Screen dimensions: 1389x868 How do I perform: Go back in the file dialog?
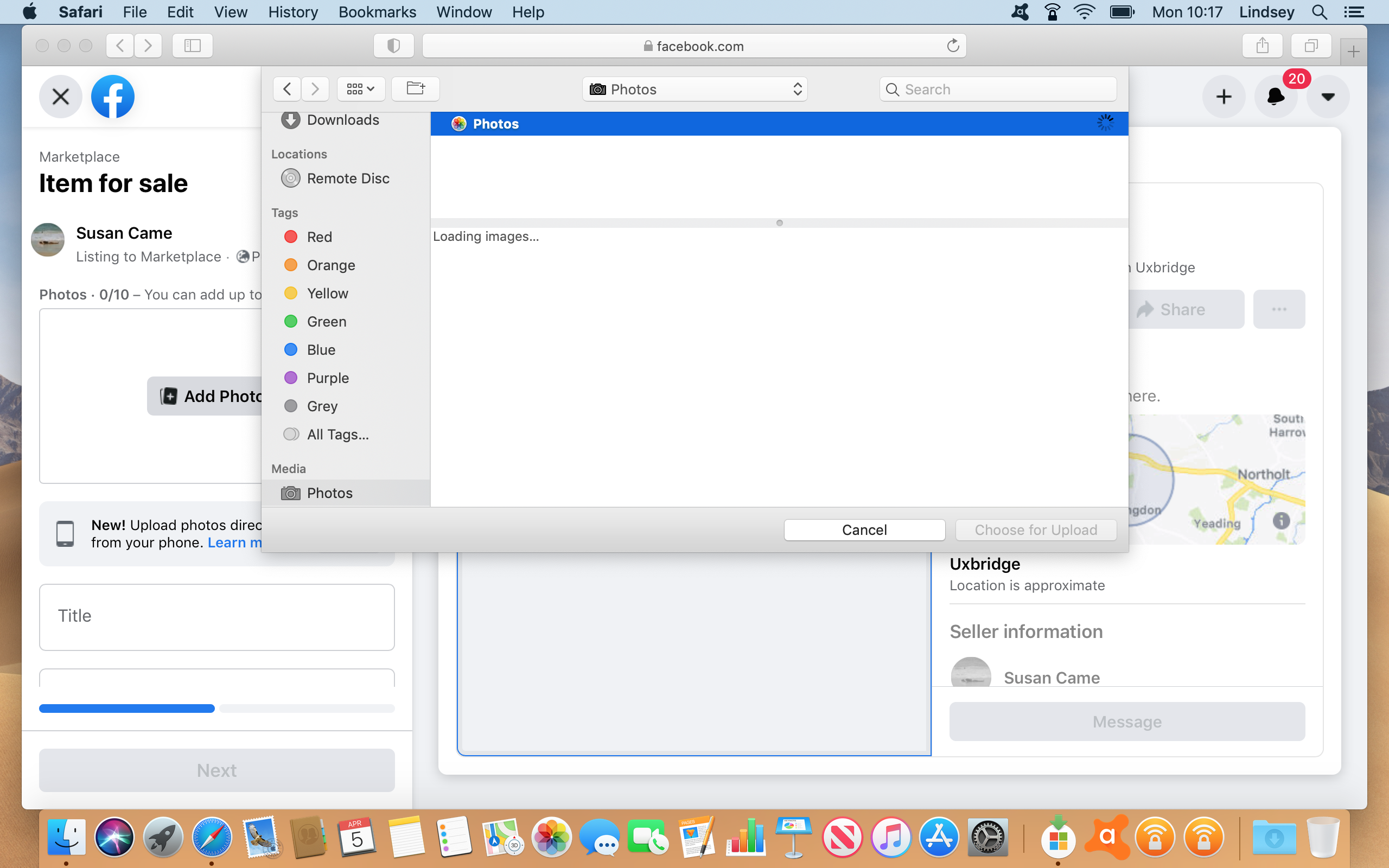pyautogui.click(x=287, y=89)
